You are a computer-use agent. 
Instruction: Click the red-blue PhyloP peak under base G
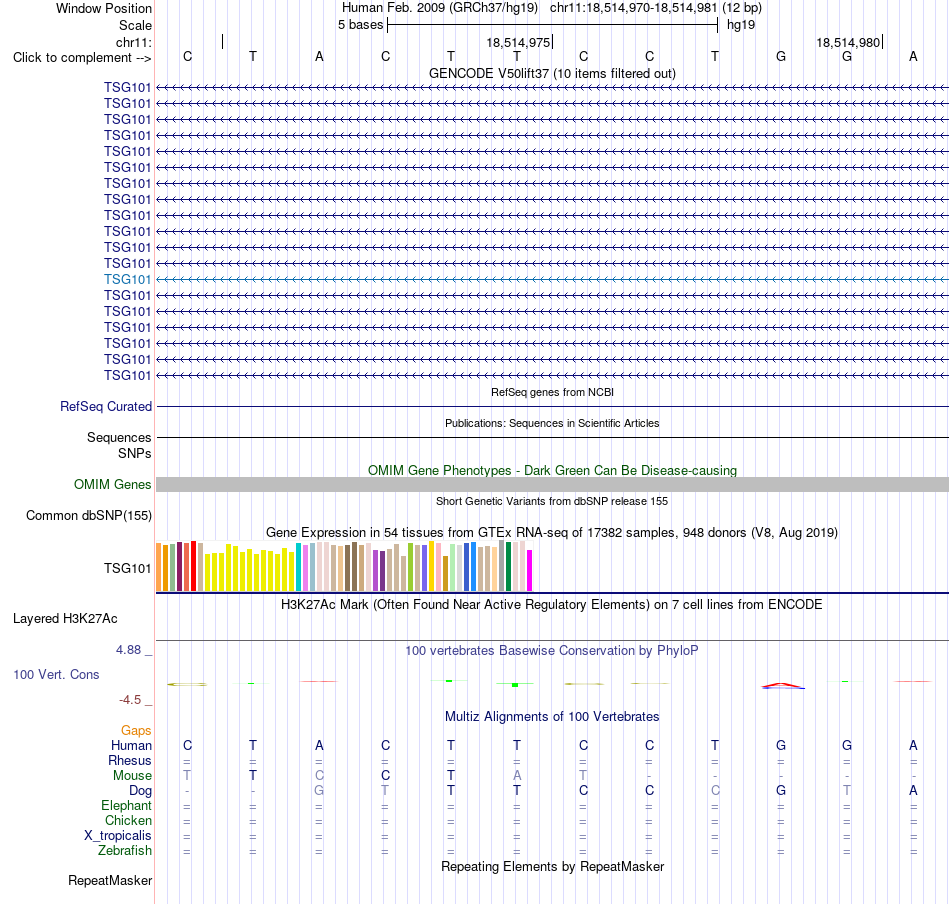(x=783, y=686)
